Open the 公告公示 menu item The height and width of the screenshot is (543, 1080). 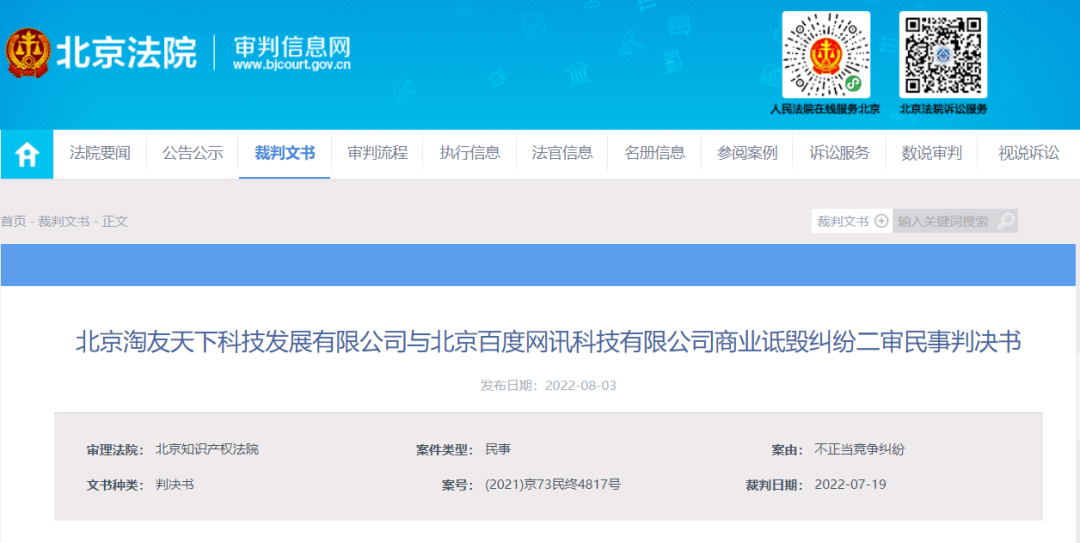tap(193, 153)
